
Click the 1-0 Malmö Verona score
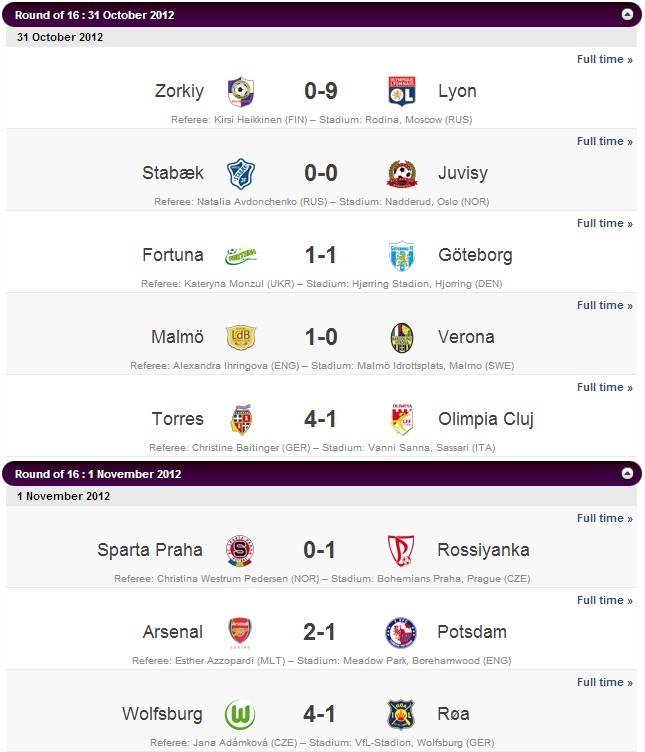[321, 337]
